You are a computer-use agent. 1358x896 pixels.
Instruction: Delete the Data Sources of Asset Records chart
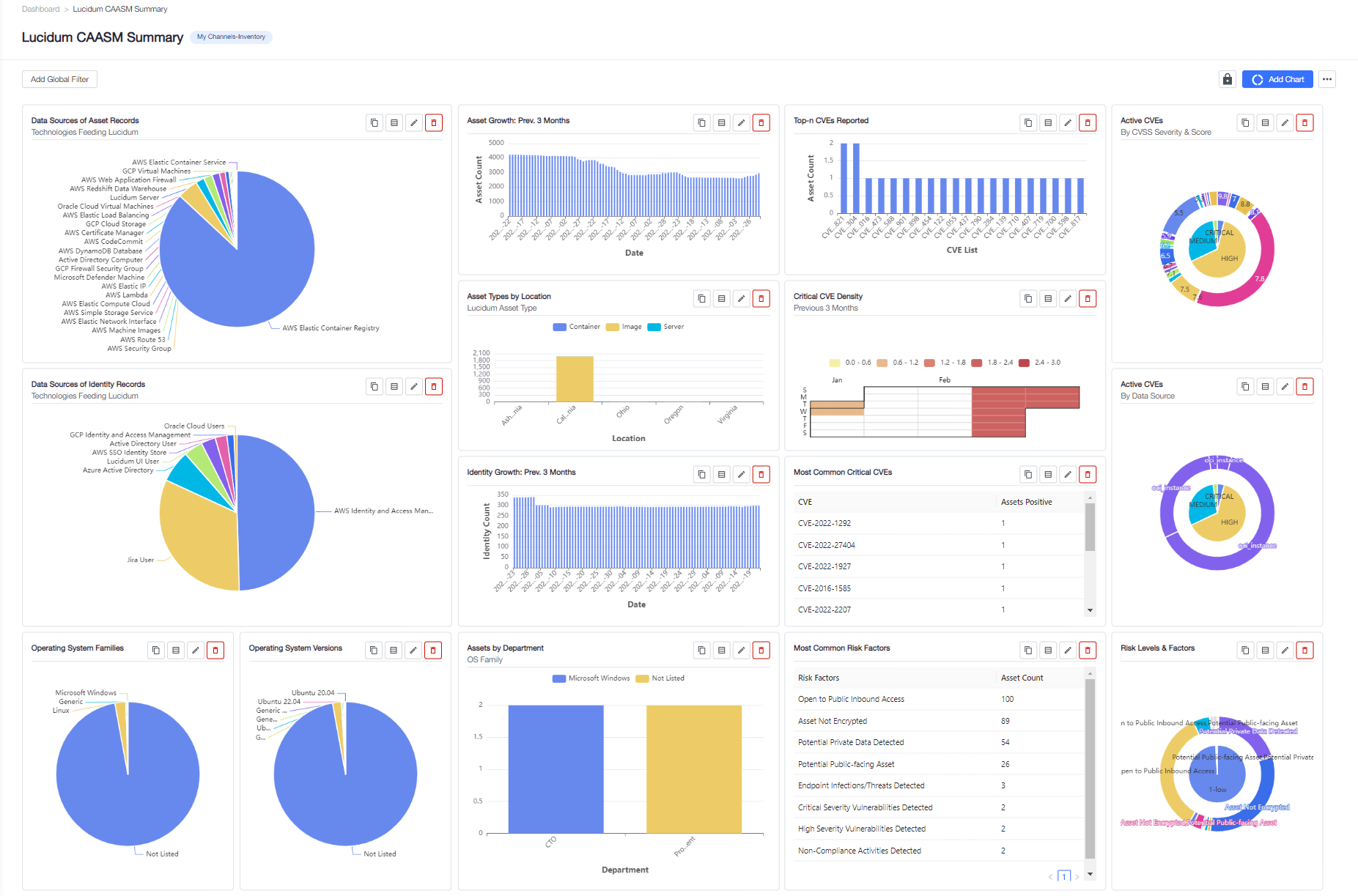(434, 123)
